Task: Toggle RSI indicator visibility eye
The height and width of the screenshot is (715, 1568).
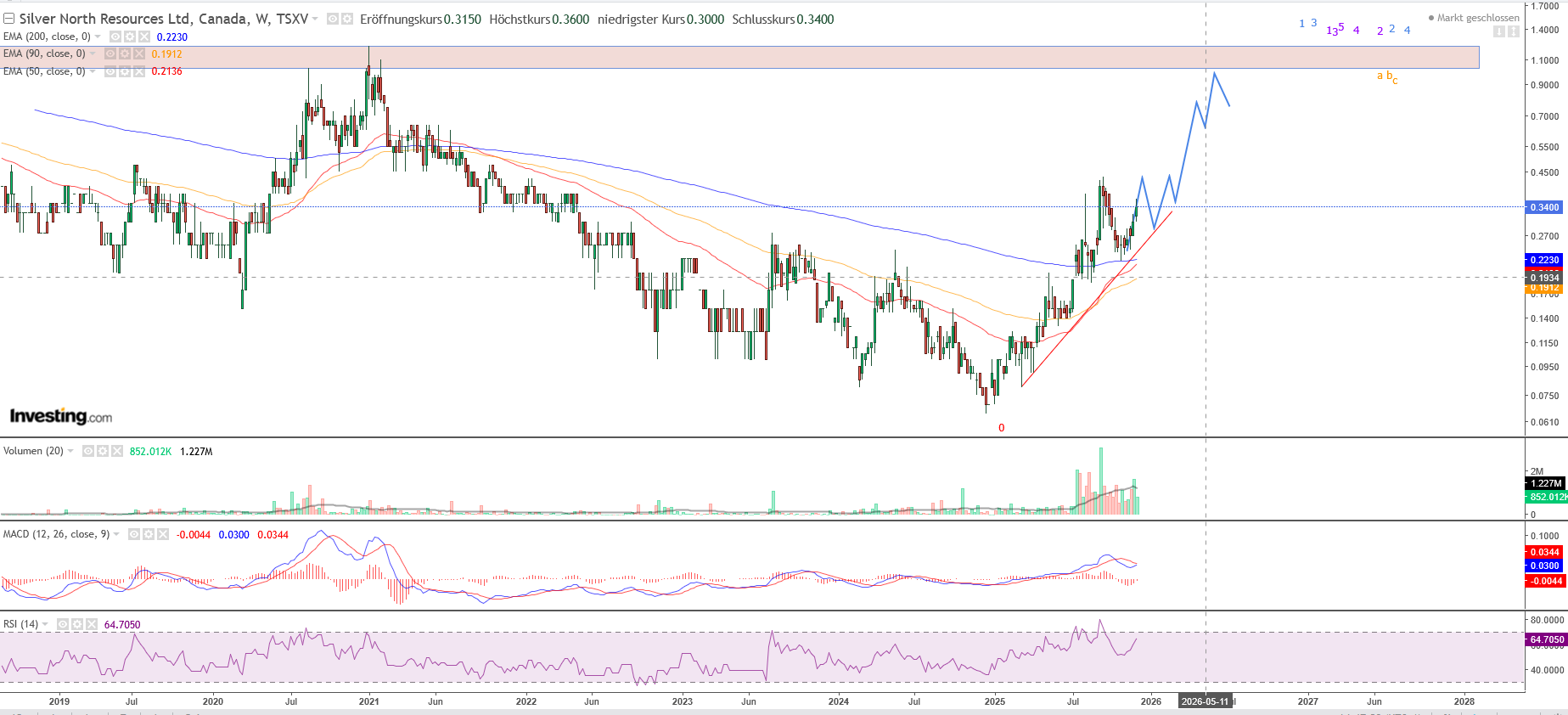Action: (63, 624)
